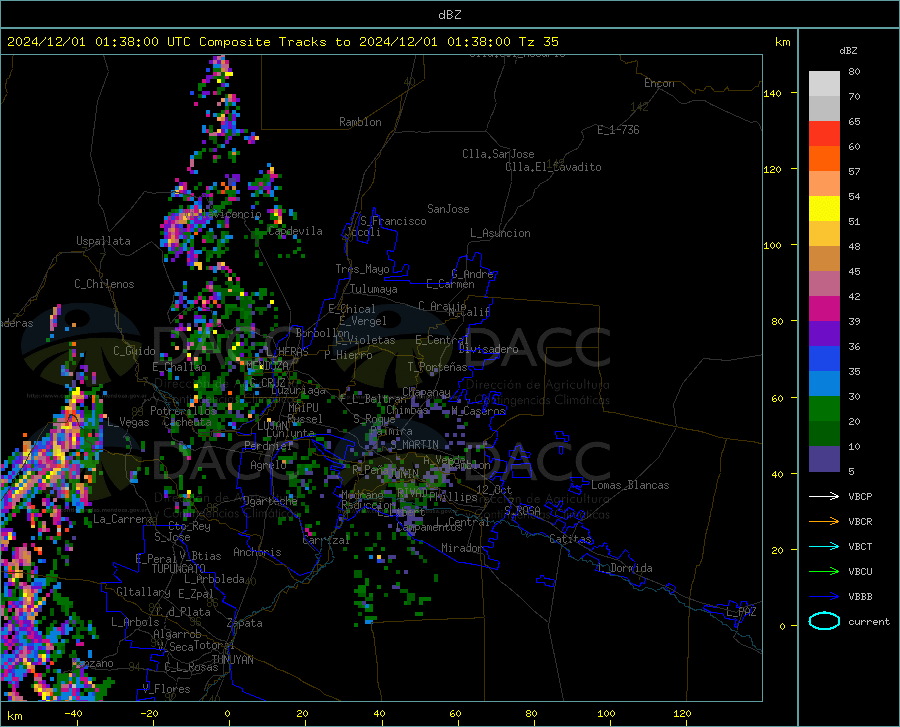Click the cyan 'current' ellipse icon
Viewport: 900px width, 727px height.
[824, 621]
